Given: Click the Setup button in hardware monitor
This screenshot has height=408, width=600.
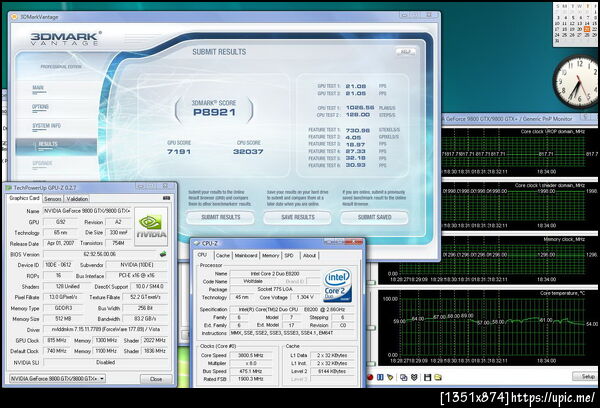Looking at the screenshot, I should [x=586, y=377].
